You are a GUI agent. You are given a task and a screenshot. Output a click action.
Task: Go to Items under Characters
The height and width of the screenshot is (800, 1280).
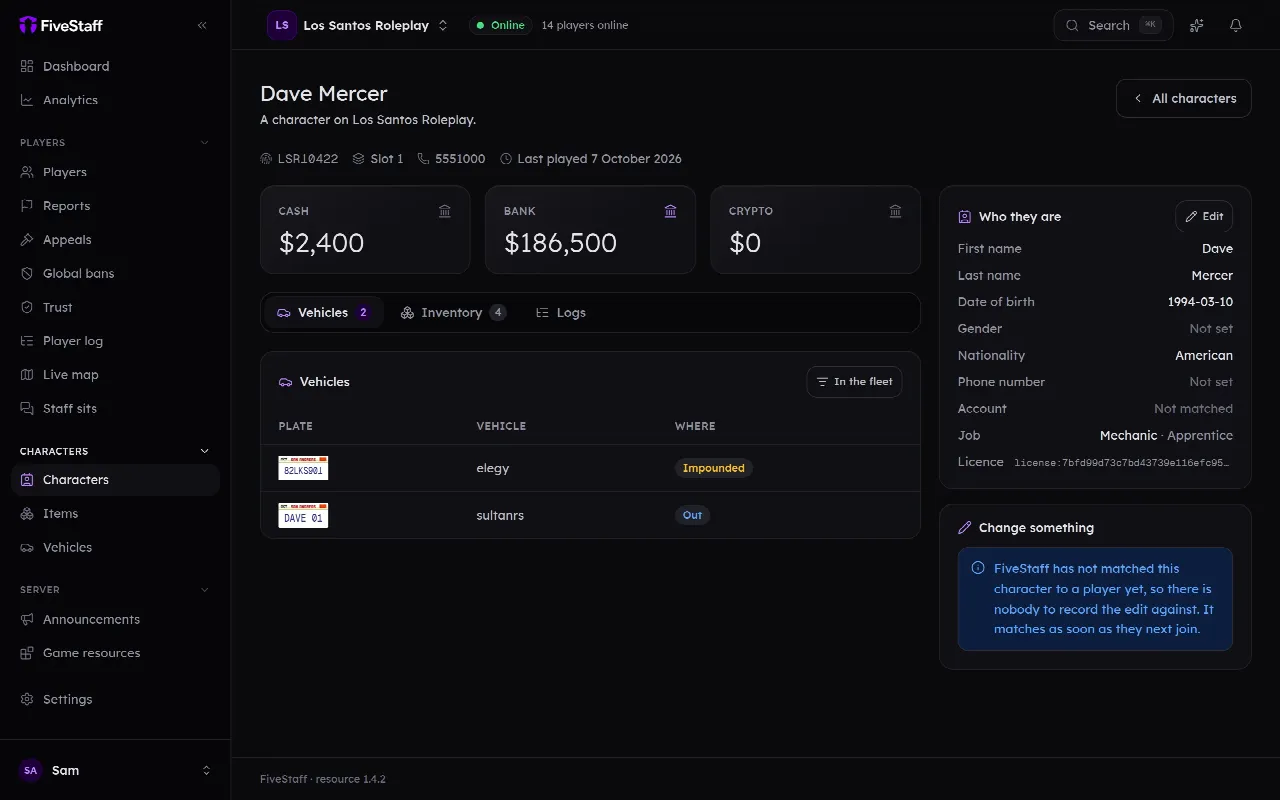115,513
